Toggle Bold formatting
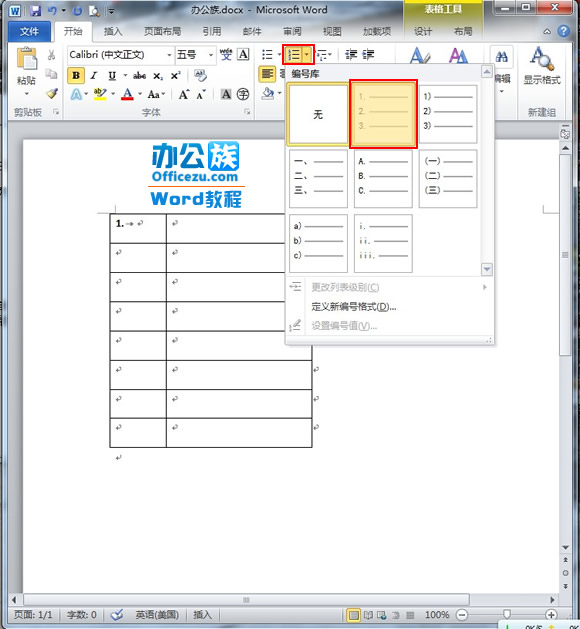The height and width of the screenshot is (629, 580). coord(76,75)
